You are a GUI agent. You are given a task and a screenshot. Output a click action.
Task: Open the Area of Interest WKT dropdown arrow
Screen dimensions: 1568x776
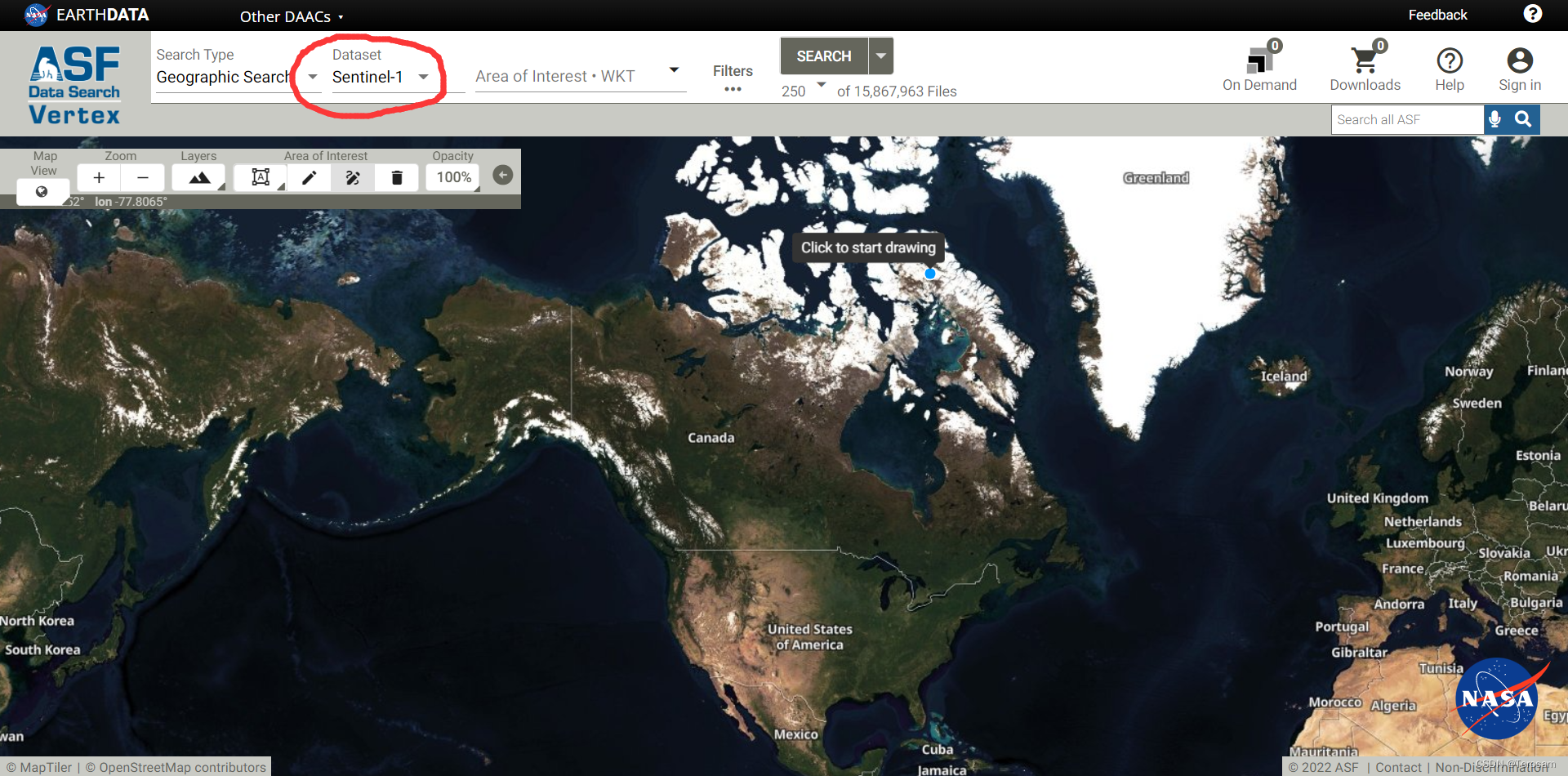pos(674,70)
